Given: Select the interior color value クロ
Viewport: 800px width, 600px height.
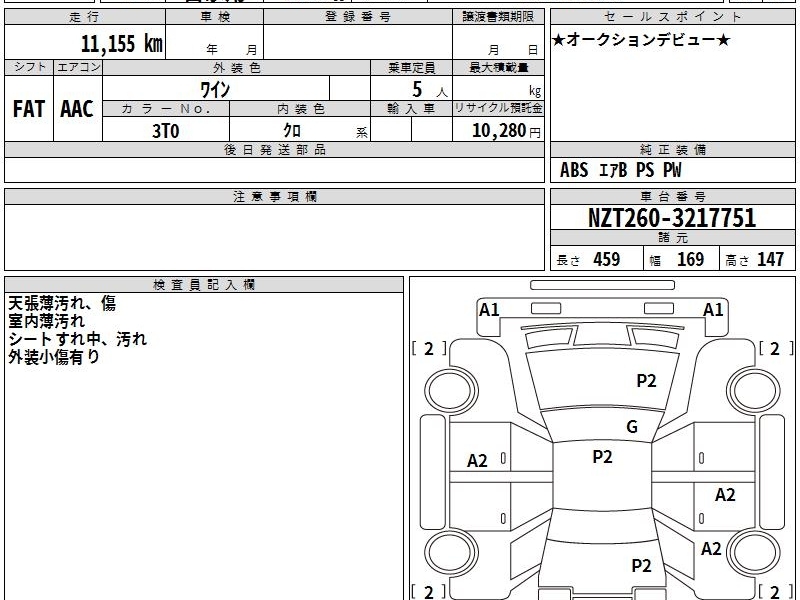Looking at the screenshot, I should (292, 131).
